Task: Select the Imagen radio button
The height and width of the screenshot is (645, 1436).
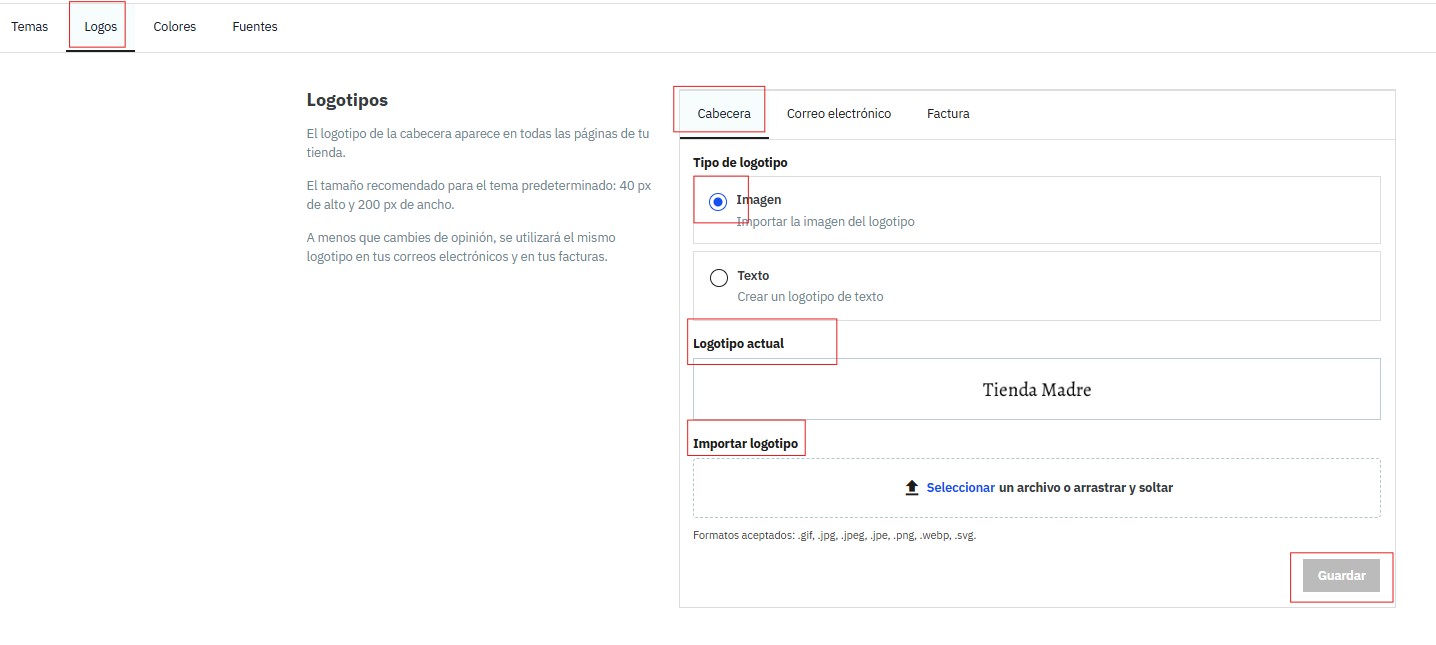Action: (718, 202)
